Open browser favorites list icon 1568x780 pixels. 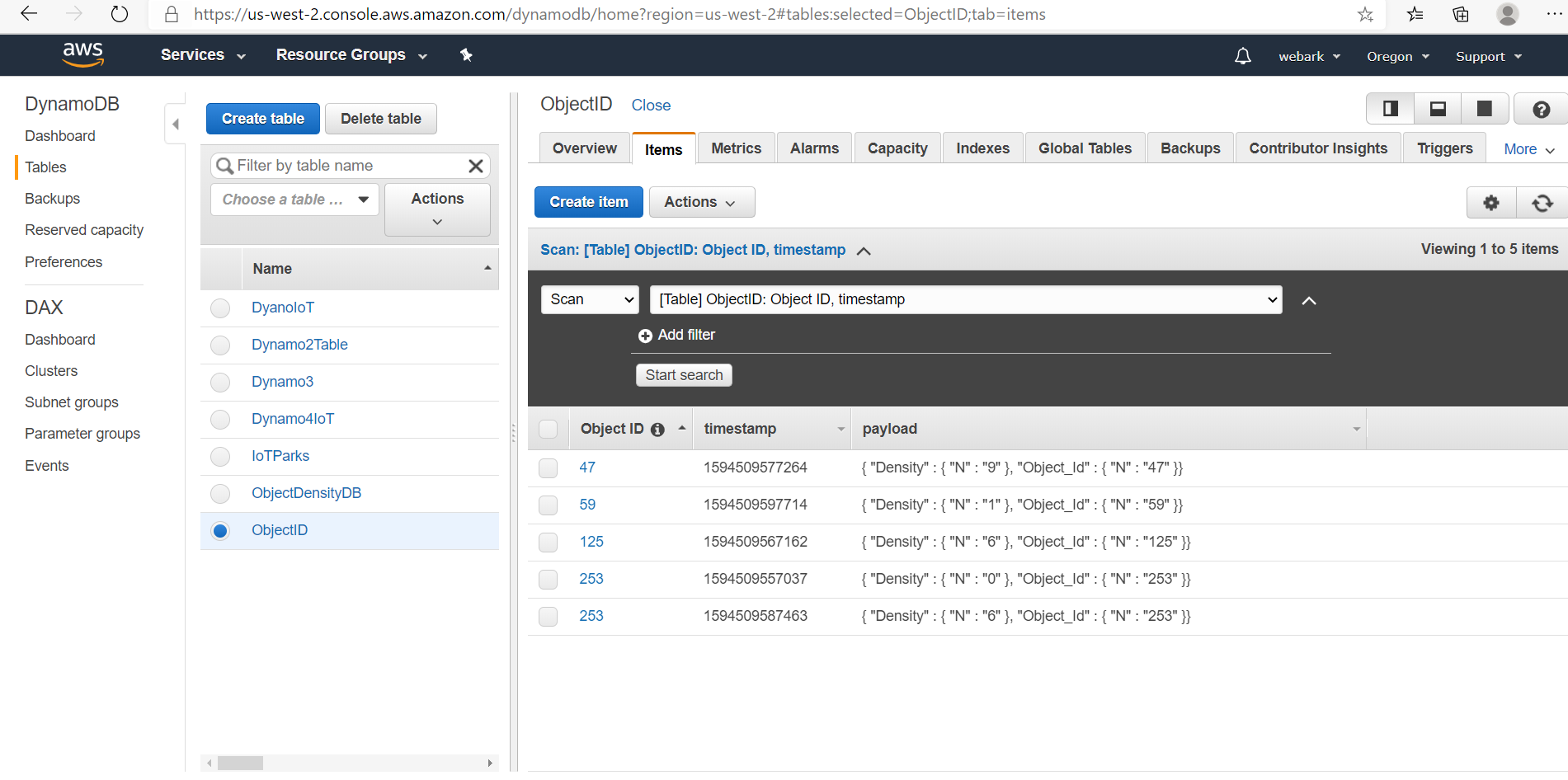[1415, 14]
